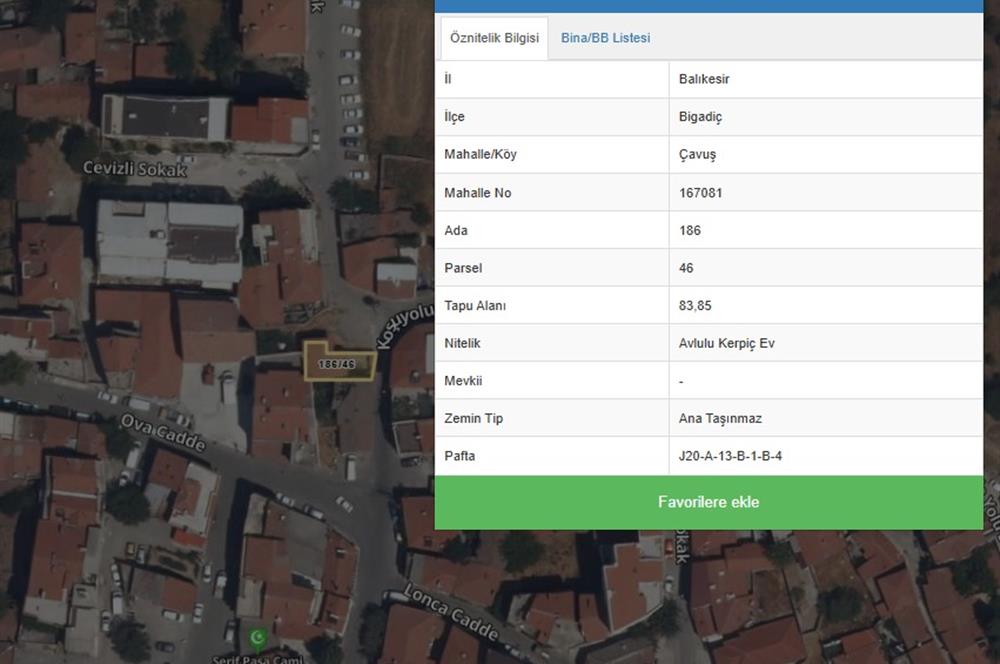Select the Pafta code J20-A-13-B-1-B-4
The image size is (1000, 664).
730,456
